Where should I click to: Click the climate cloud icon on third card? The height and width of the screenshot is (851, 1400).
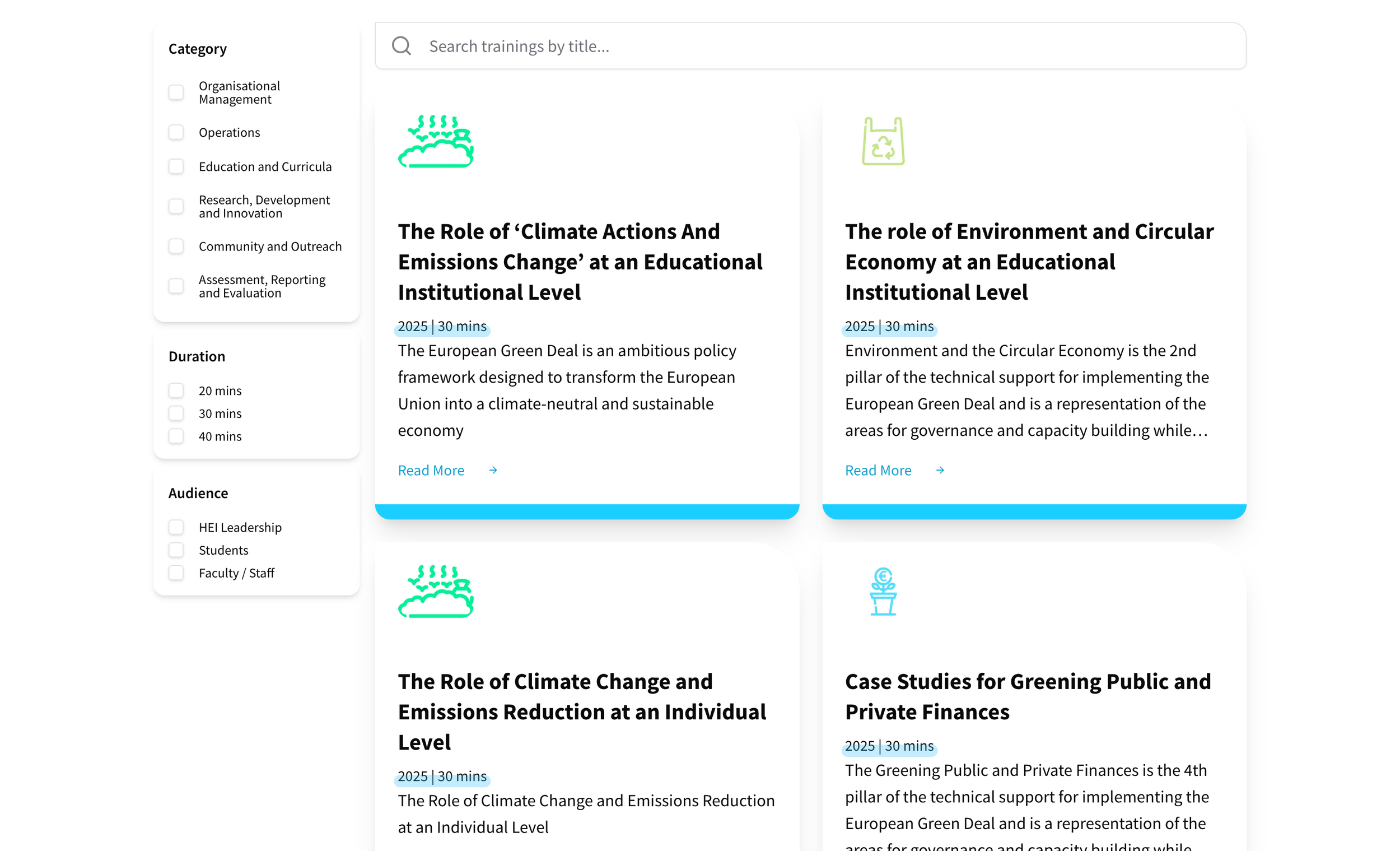436,591
